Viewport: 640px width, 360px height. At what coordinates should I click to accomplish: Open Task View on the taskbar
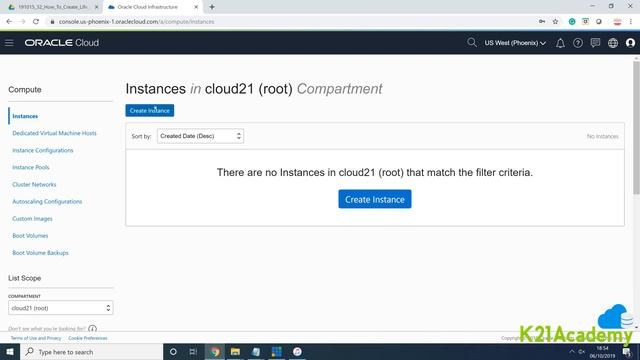tap(193, 352)
